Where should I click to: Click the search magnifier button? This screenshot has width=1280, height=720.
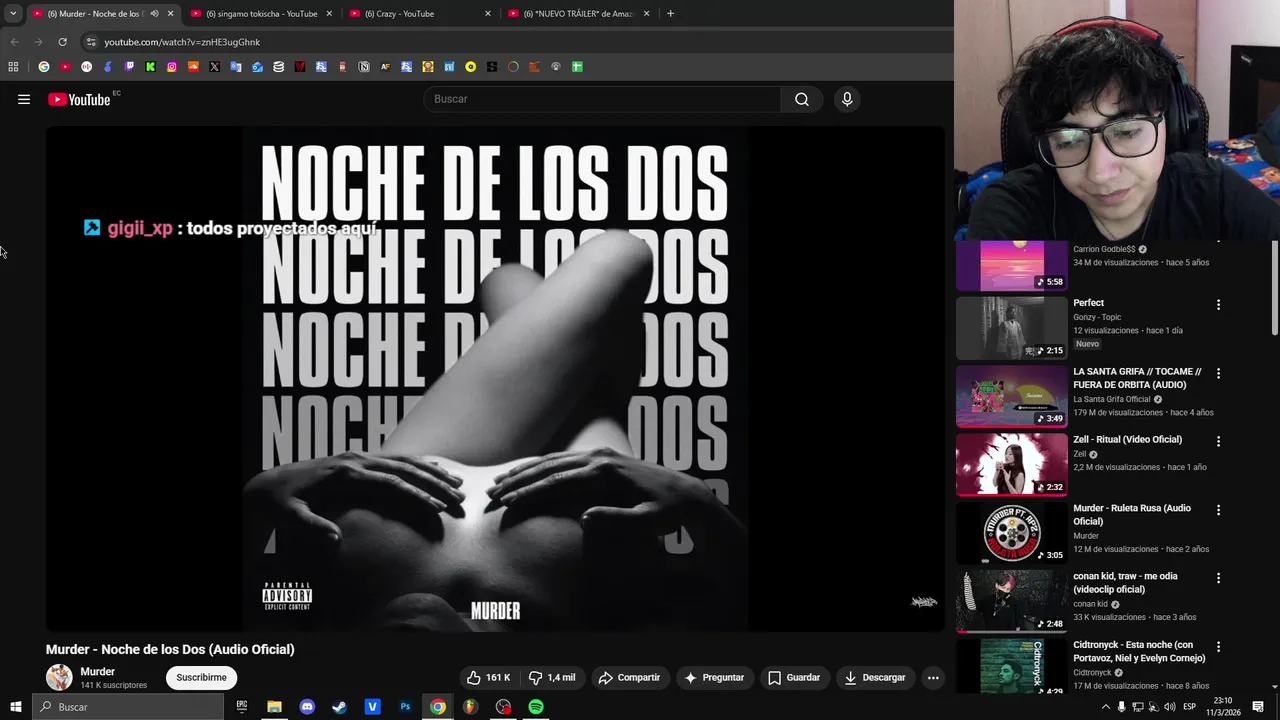tap(802, 99)
